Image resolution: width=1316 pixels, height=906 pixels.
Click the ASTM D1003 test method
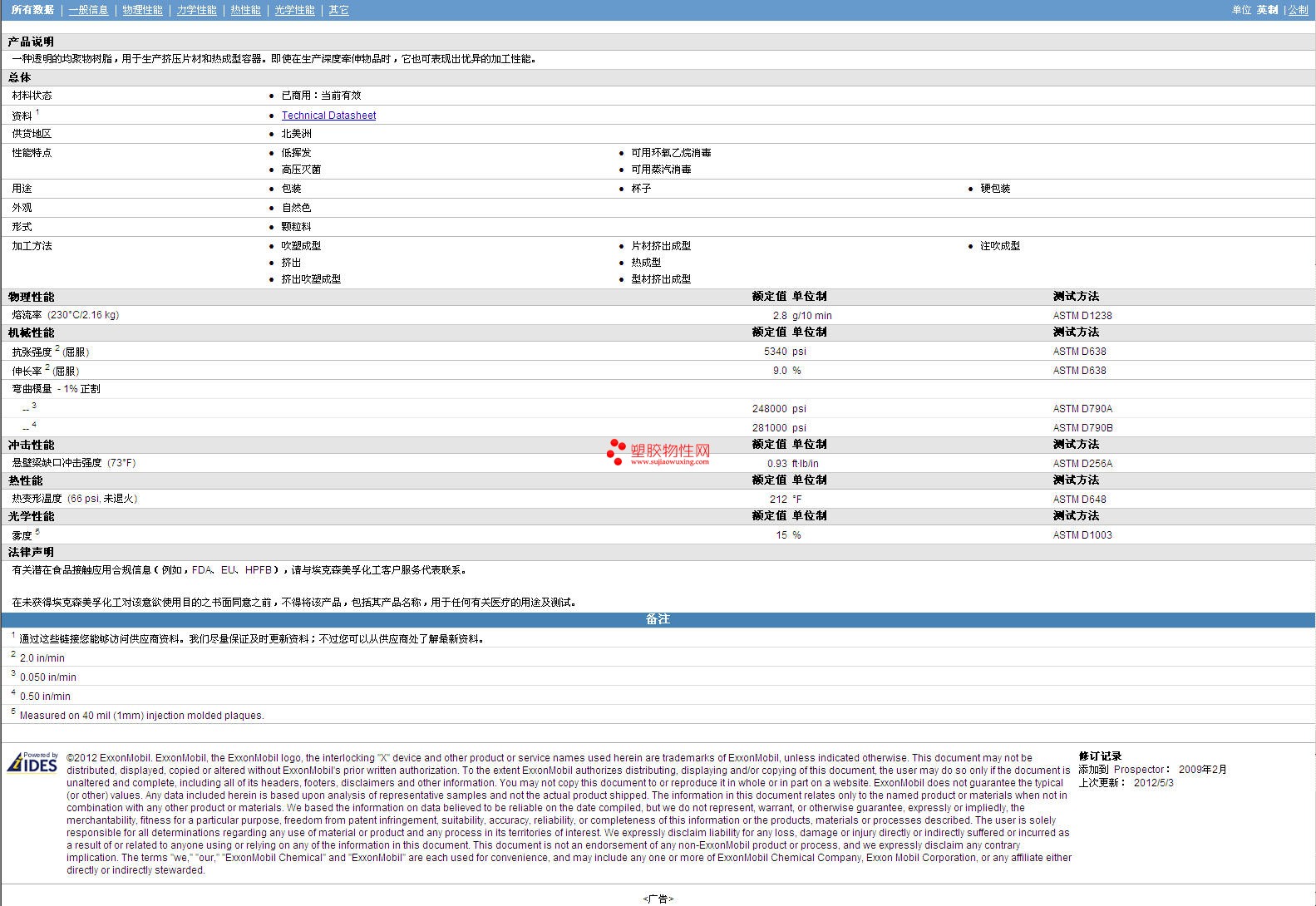tap(1082, 535)
